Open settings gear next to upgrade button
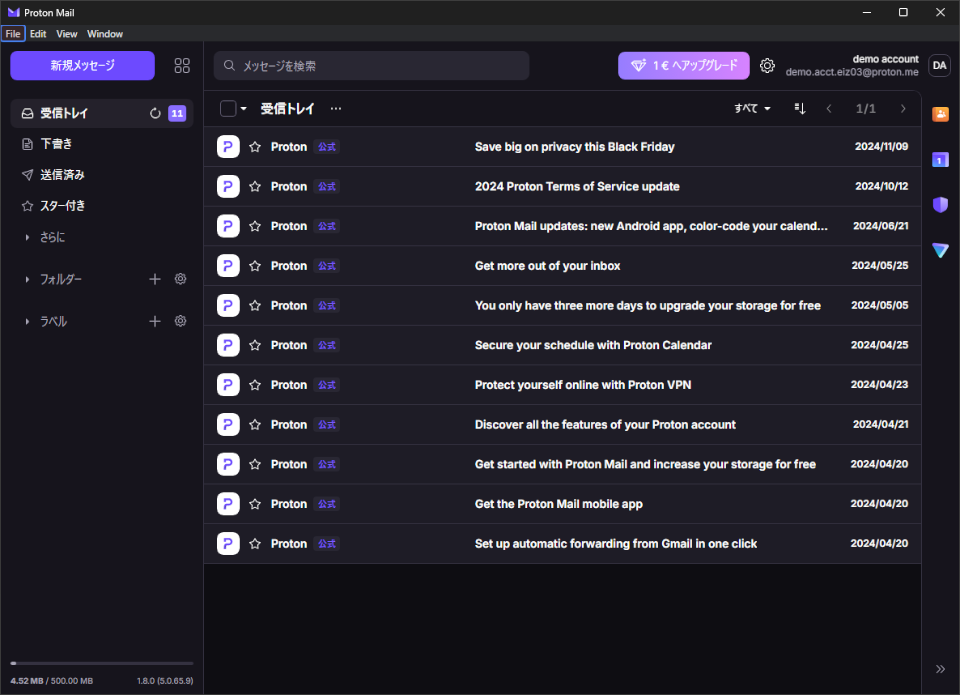The image size is (960, 695). (767, 66)
